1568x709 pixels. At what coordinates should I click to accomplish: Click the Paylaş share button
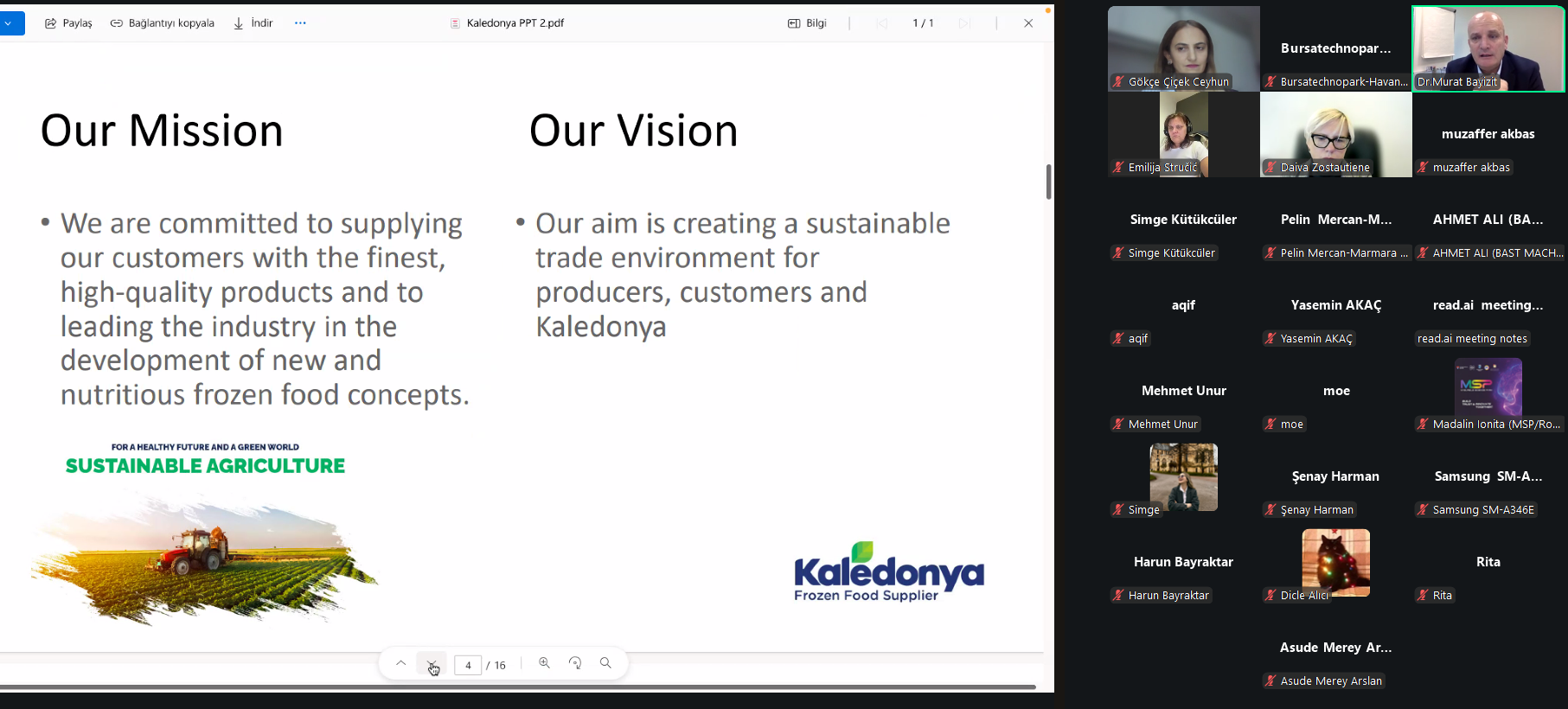click(67, 23)
